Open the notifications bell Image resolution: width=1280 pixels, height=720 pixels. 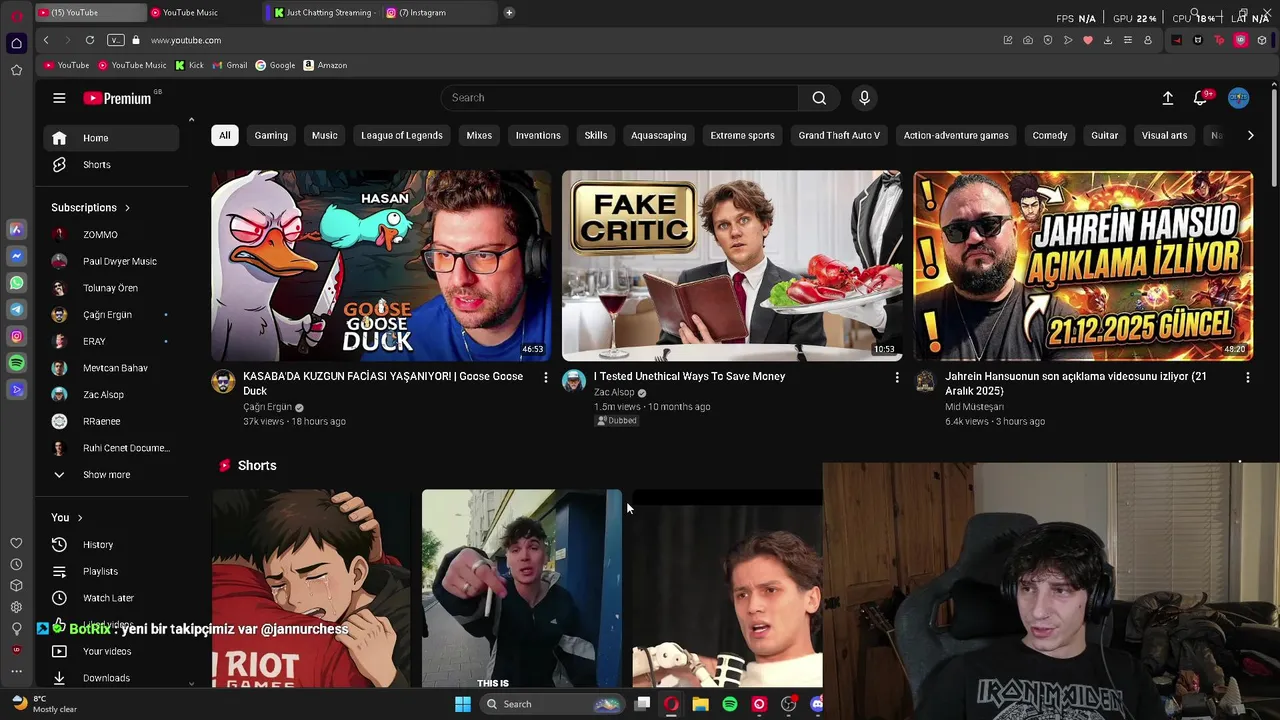[1201, 98]
